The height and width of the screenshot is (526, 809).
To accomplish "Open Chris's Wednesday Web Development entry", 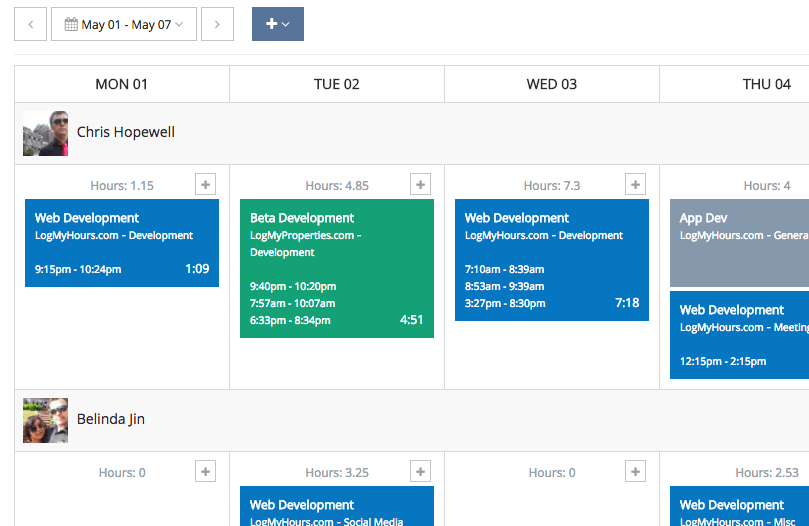I will (552, 260).
